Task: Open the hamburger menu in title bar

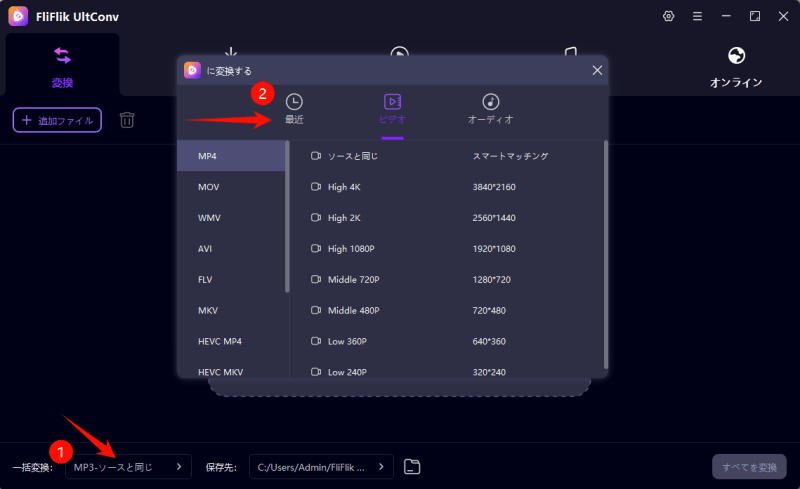Action: point(697,16)
